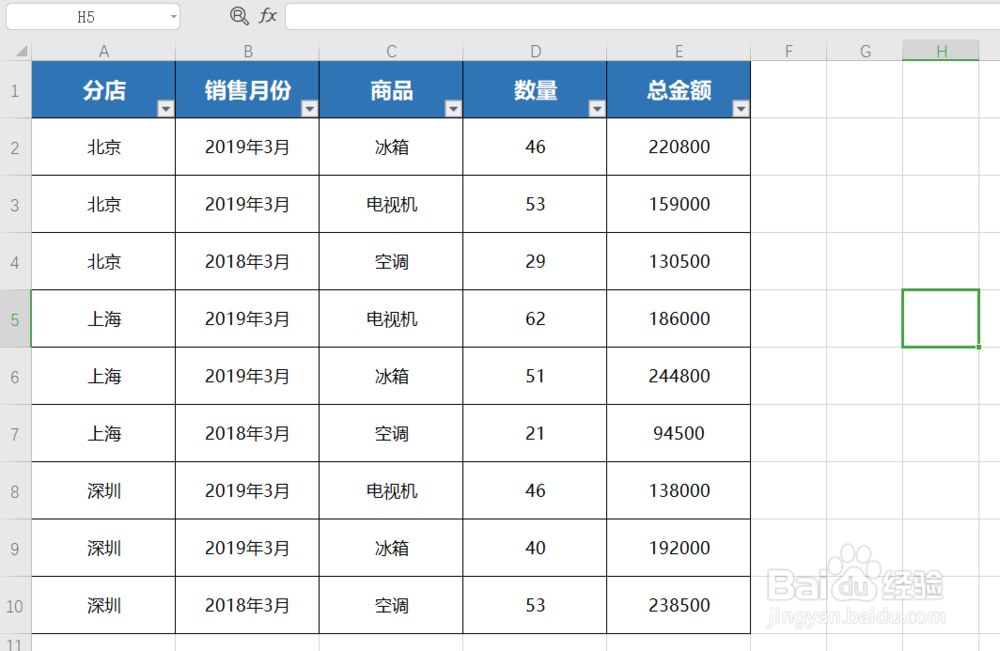Select column C header
This screenshot has height=651, width=1000.
point(391,51)
